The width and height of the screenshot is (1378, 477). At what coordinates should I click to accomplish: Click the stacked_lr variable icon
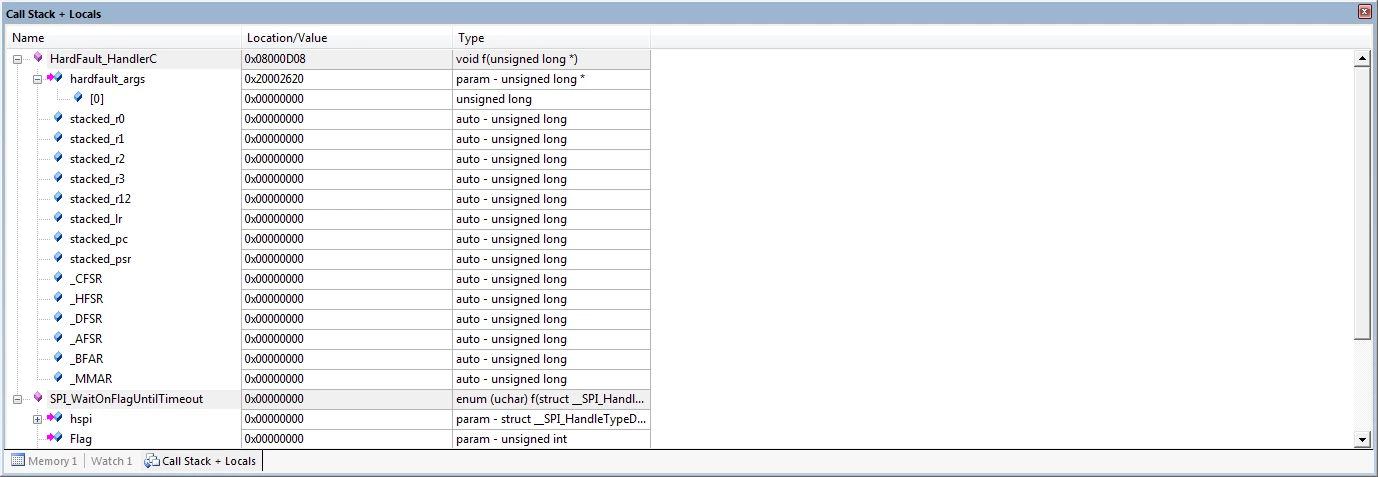58,218
